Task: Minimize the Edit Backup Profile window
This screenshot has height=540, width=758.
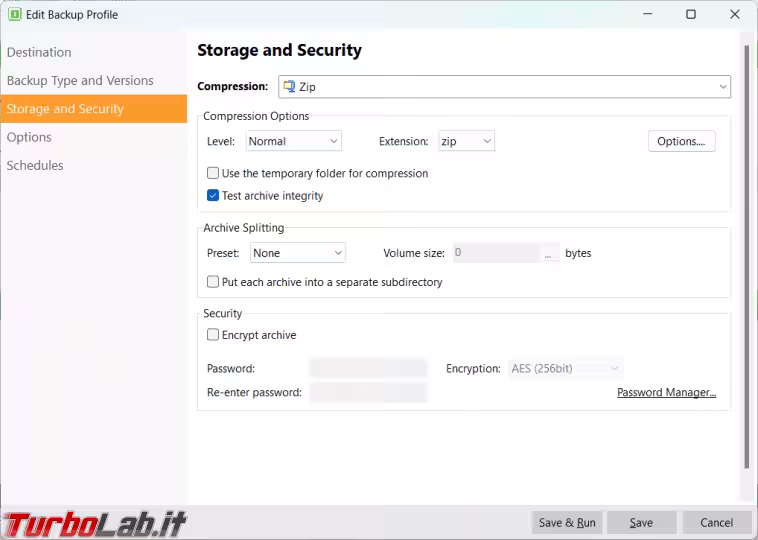Action: click(648, 15)
